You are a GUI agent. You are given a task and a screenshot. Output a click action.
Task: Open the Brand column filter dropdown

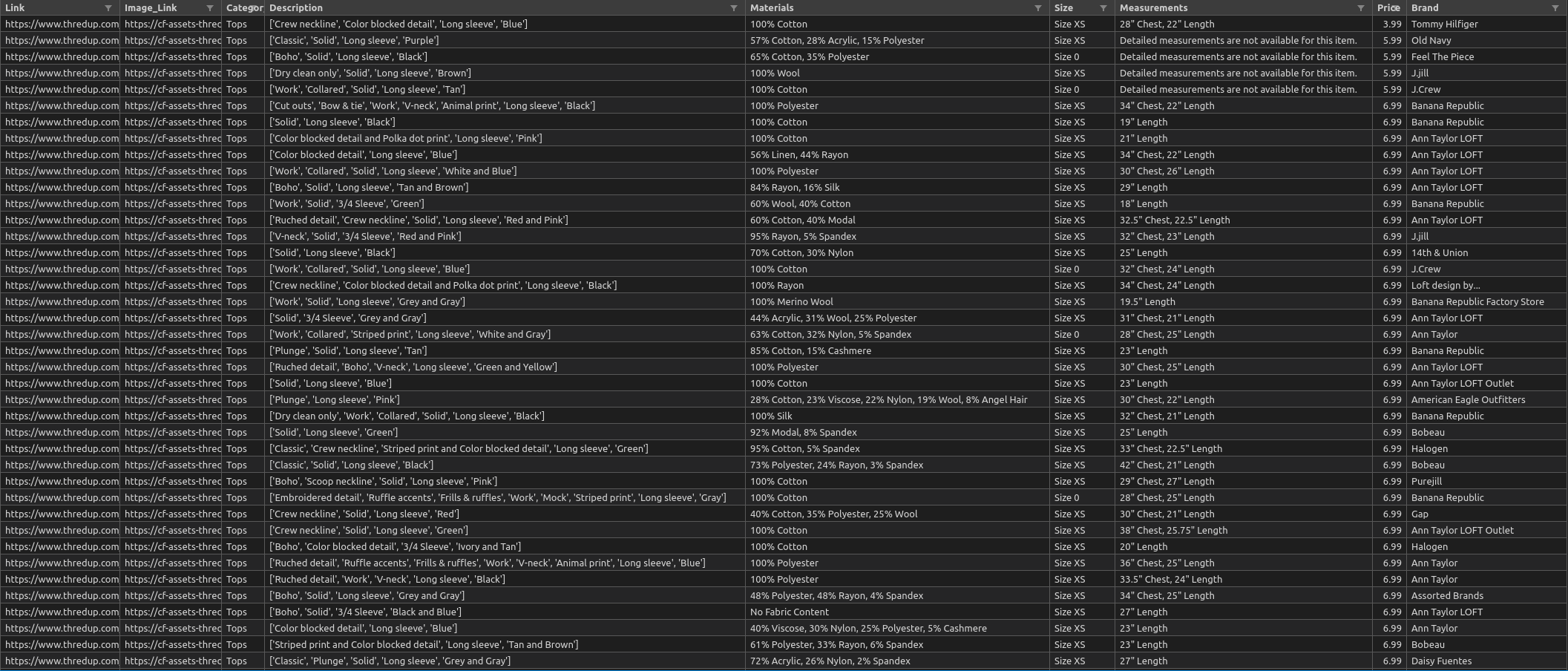coord(1555,8)
